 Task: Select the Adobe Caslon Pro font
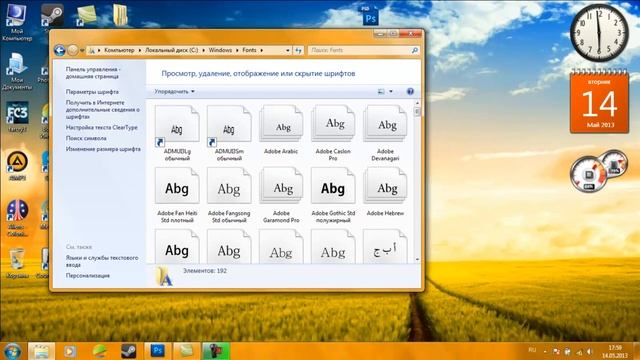click(333, 133)
